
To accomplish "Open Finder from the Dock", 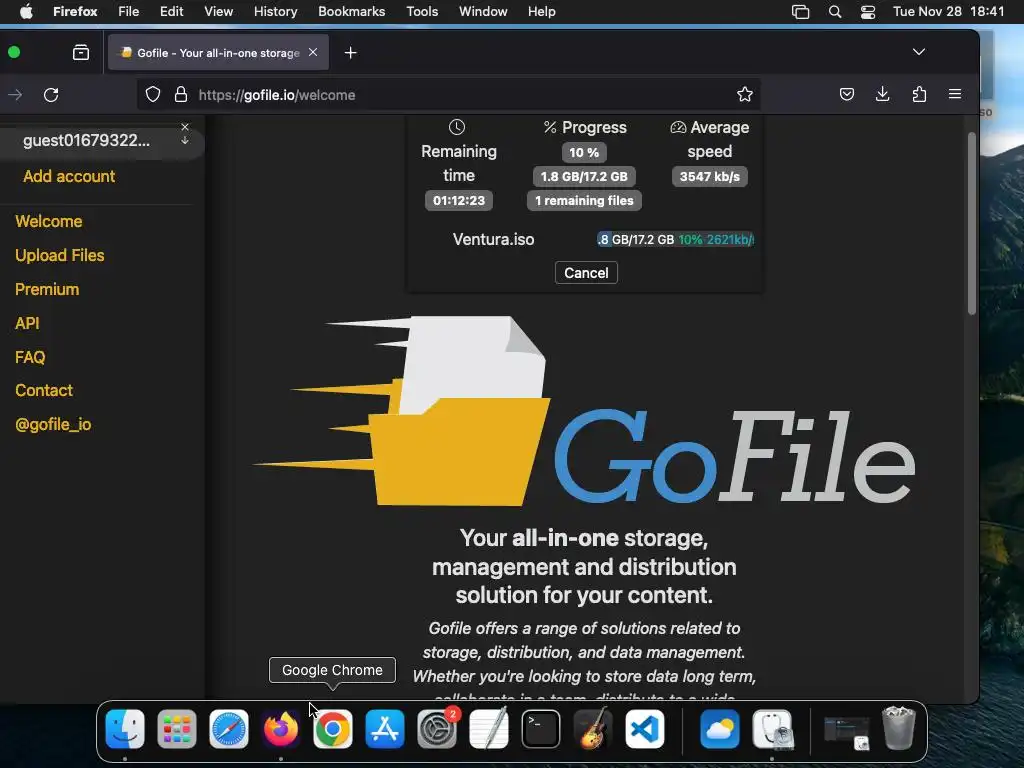I will tap(125, 729).
